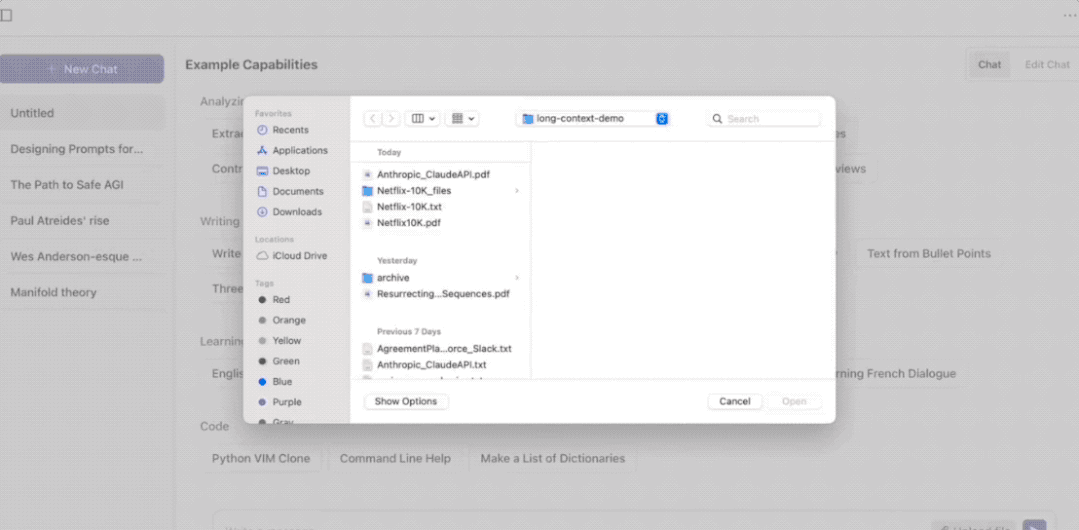Start a New Chat in the sidebar
Screen dimensions: 1079x530
click(x=82, y=69)
